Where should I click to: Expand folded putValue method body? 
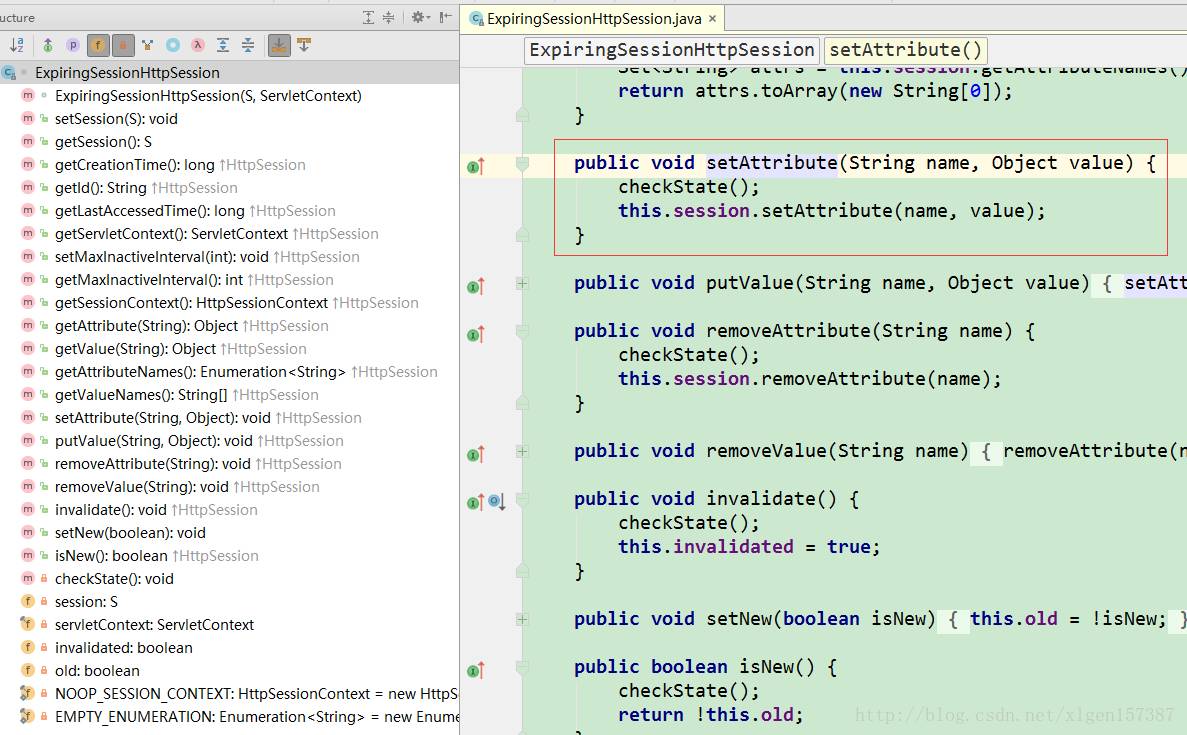[x=522, y=284]
